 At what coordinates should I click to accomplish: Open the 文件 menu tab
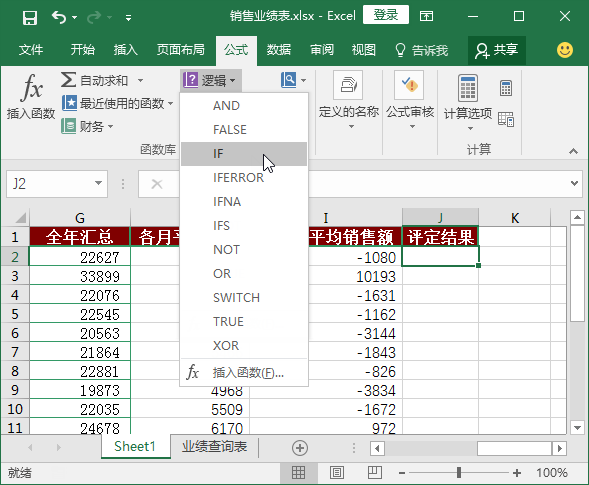pos(31,50)
